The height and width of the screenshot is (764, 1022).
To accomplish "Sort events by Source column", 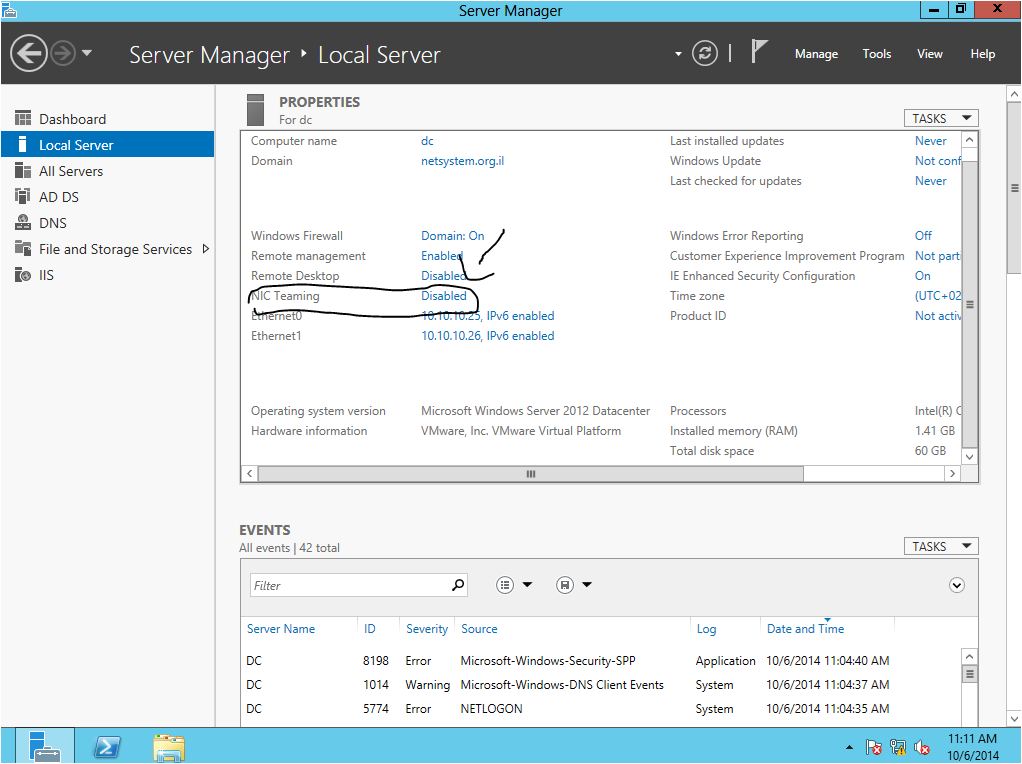I will (x=479, y=629).
